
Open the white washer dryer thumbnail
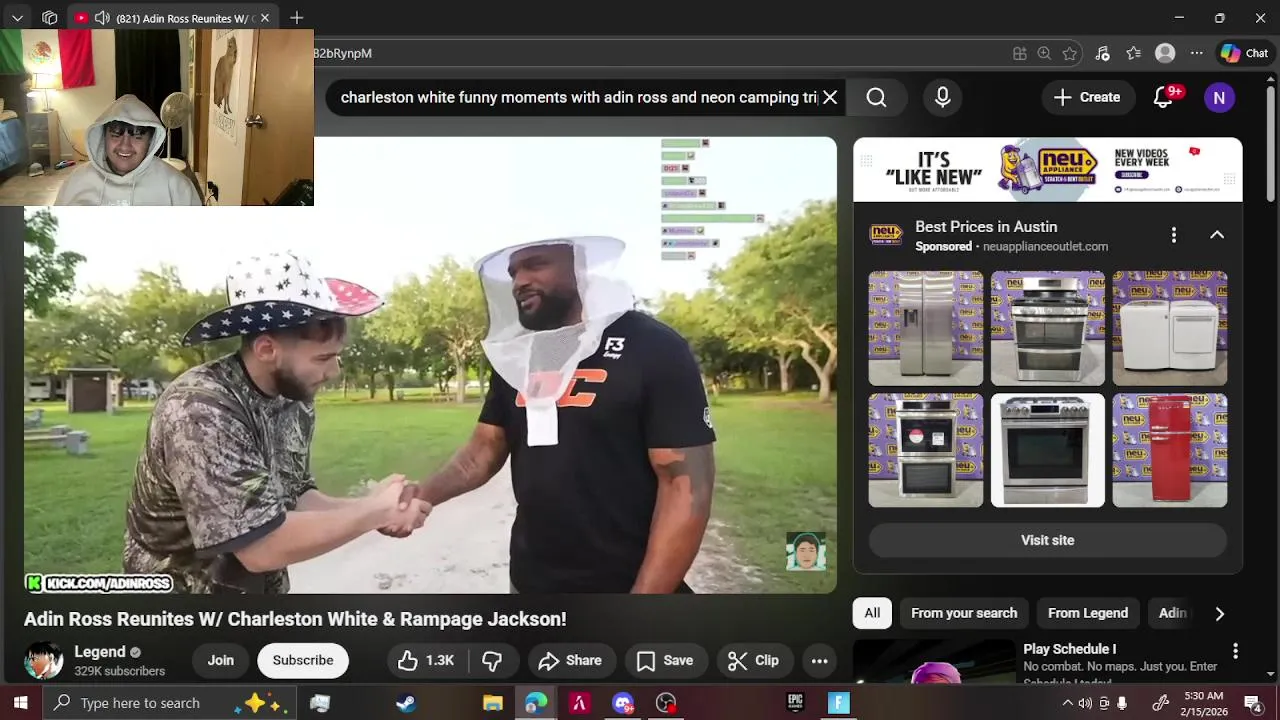[1170, 328]
